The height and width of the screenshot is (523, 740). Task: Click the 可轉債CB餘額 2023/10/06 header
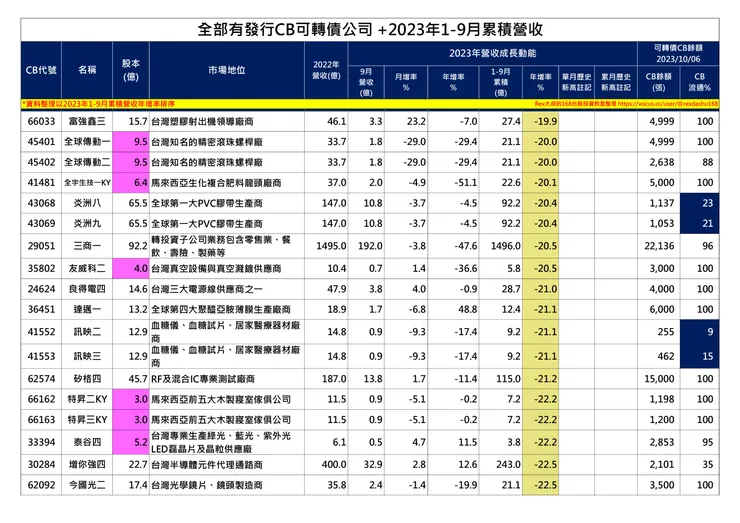[678, 53]
